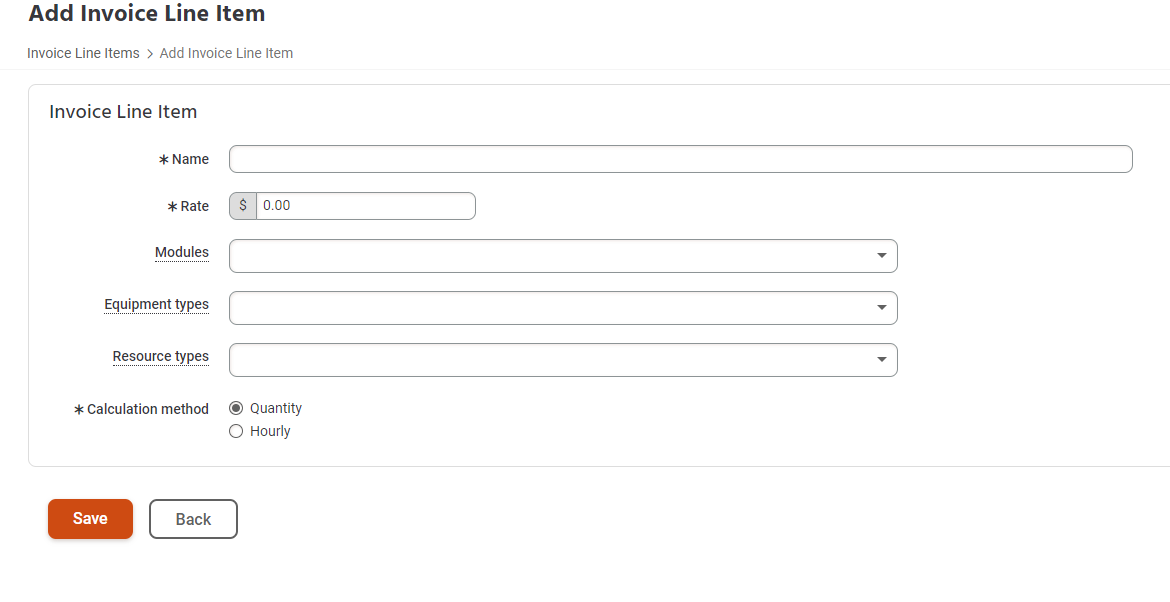Choose the Hourly radio button
This screenshot has height=602, width=1170.
click(x=236, y=431)
